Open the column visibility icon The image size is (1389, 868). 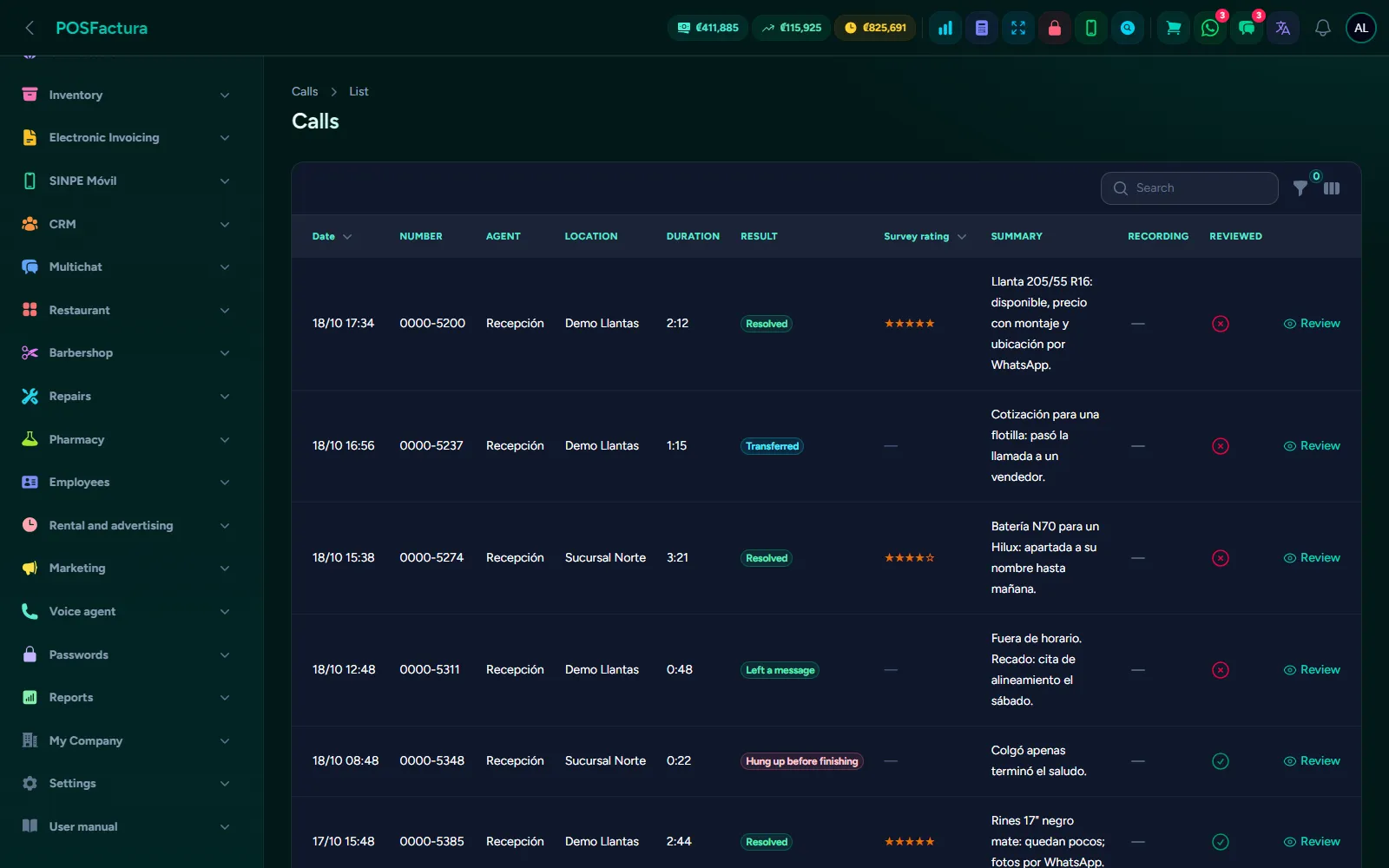pos(1332,188)
